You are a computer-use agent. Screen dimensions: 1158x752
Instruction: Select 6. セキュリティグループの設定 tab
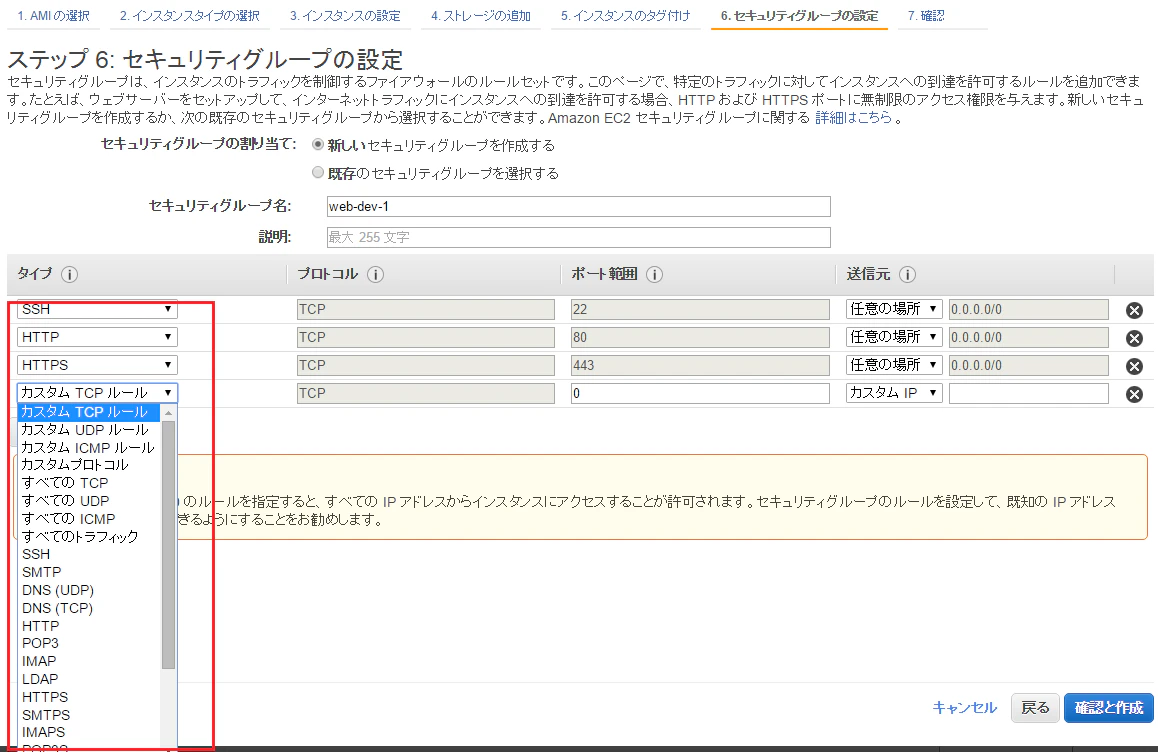pos(799,16)
